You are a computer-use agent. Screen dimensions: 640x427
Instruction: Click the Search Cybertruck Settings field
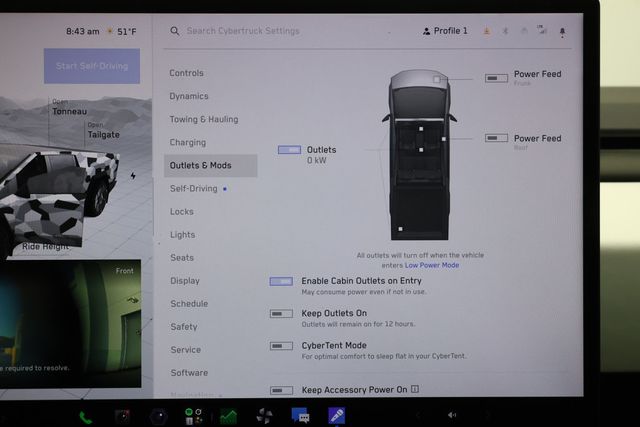pos(243,31)
